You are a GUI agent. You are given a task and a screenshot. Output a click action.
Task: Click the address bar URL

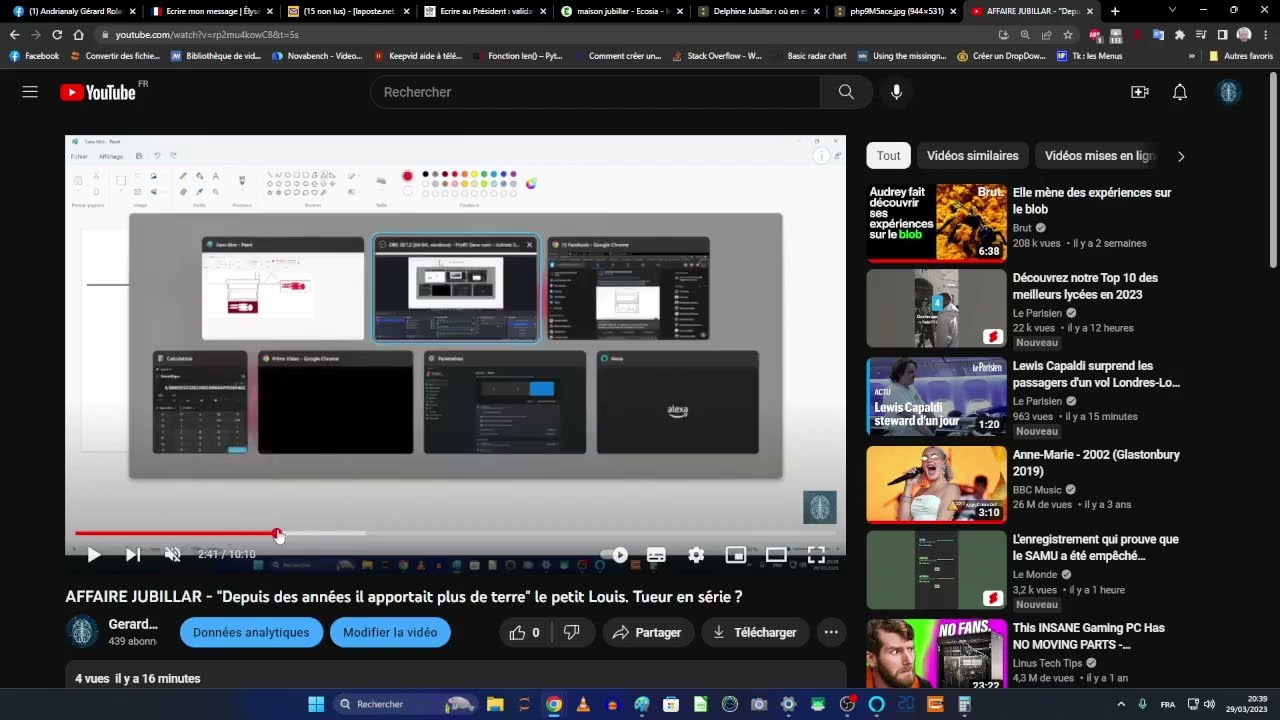(x=207, y=34)
